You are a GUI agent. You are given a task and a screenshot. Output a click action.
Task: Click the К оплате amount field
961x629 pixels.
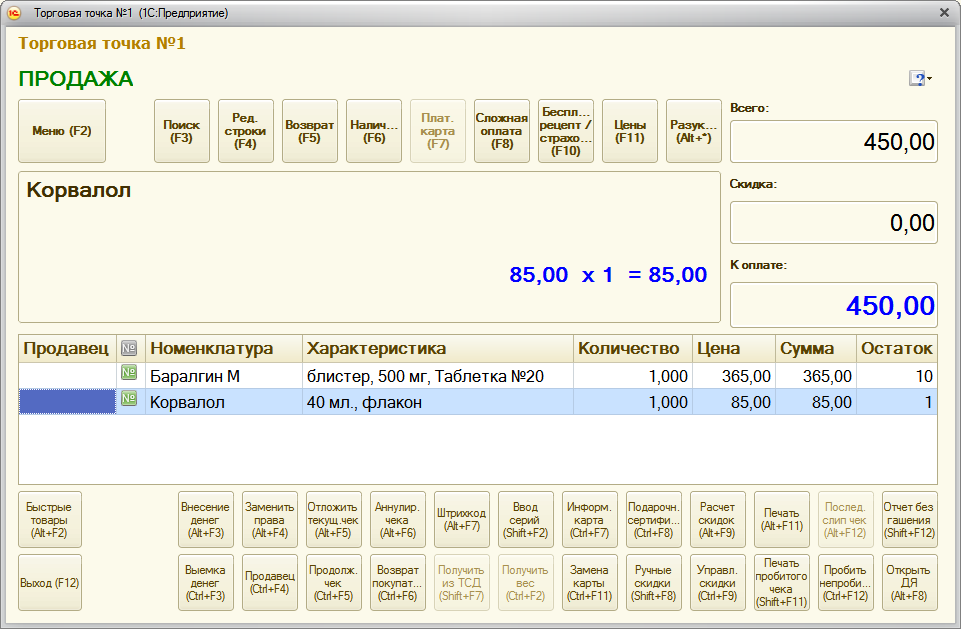coord(833,305)
